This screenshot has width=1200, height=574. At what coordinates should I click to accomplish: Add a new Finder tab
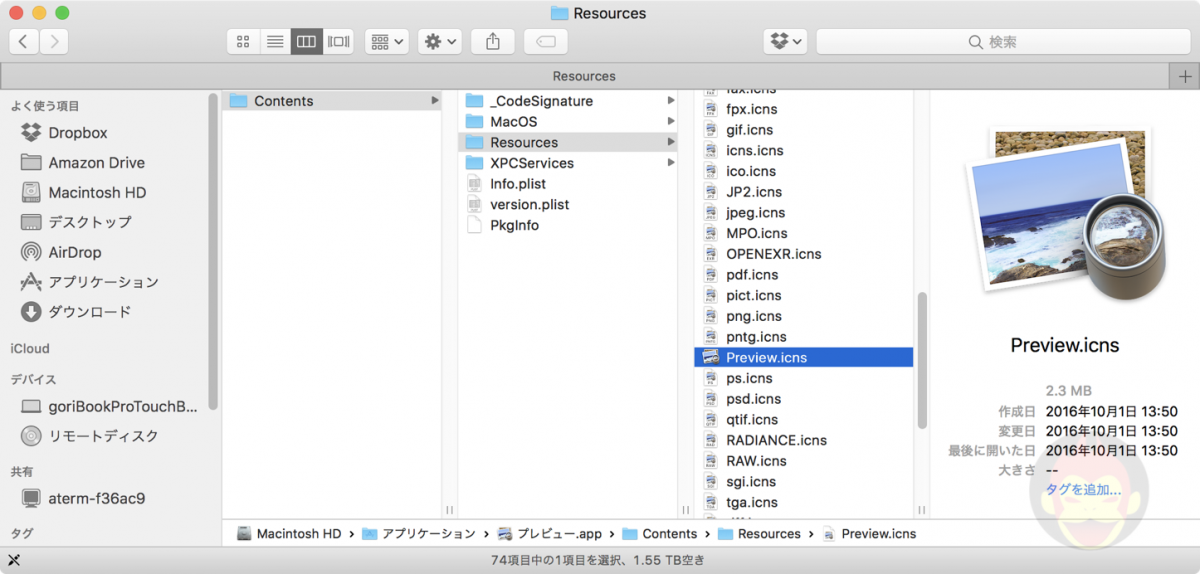[1184, 76]
